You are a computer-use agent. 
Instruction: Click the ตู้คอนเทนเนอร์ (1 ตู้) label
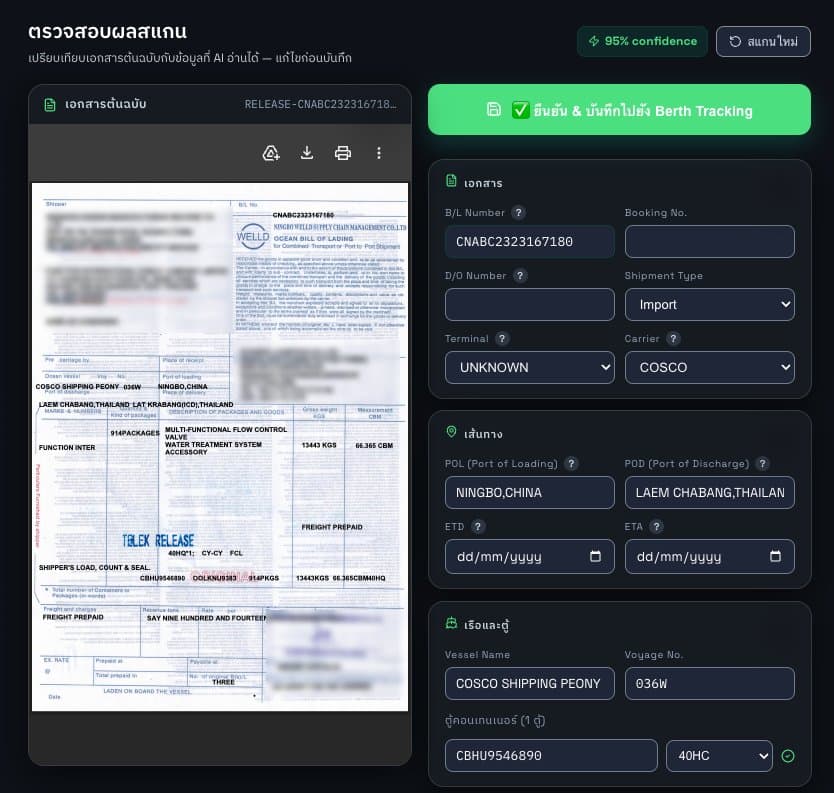point(495,721)
